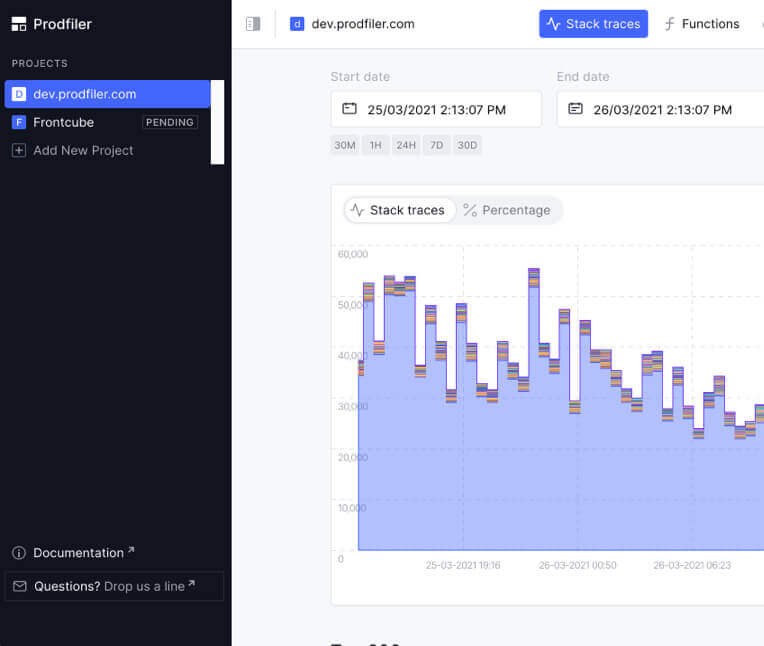Click the envelope icon beside Questions
Image resolution: width=764 pixels, height=646 pixels.
coord(20,586)
